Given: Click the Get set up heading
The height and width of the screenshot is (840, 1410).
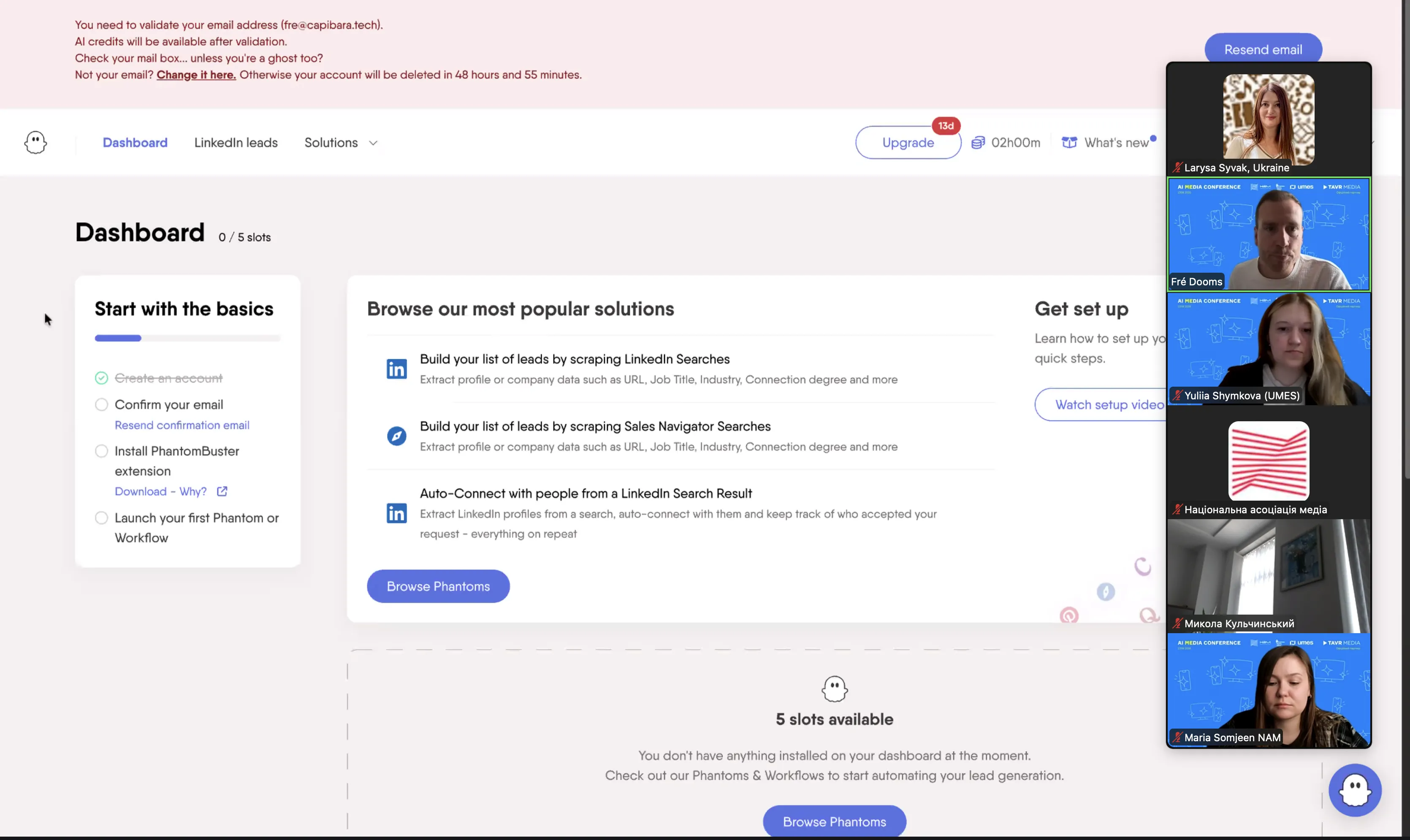Looking at the screenshot, I should tap(1081, 309).
